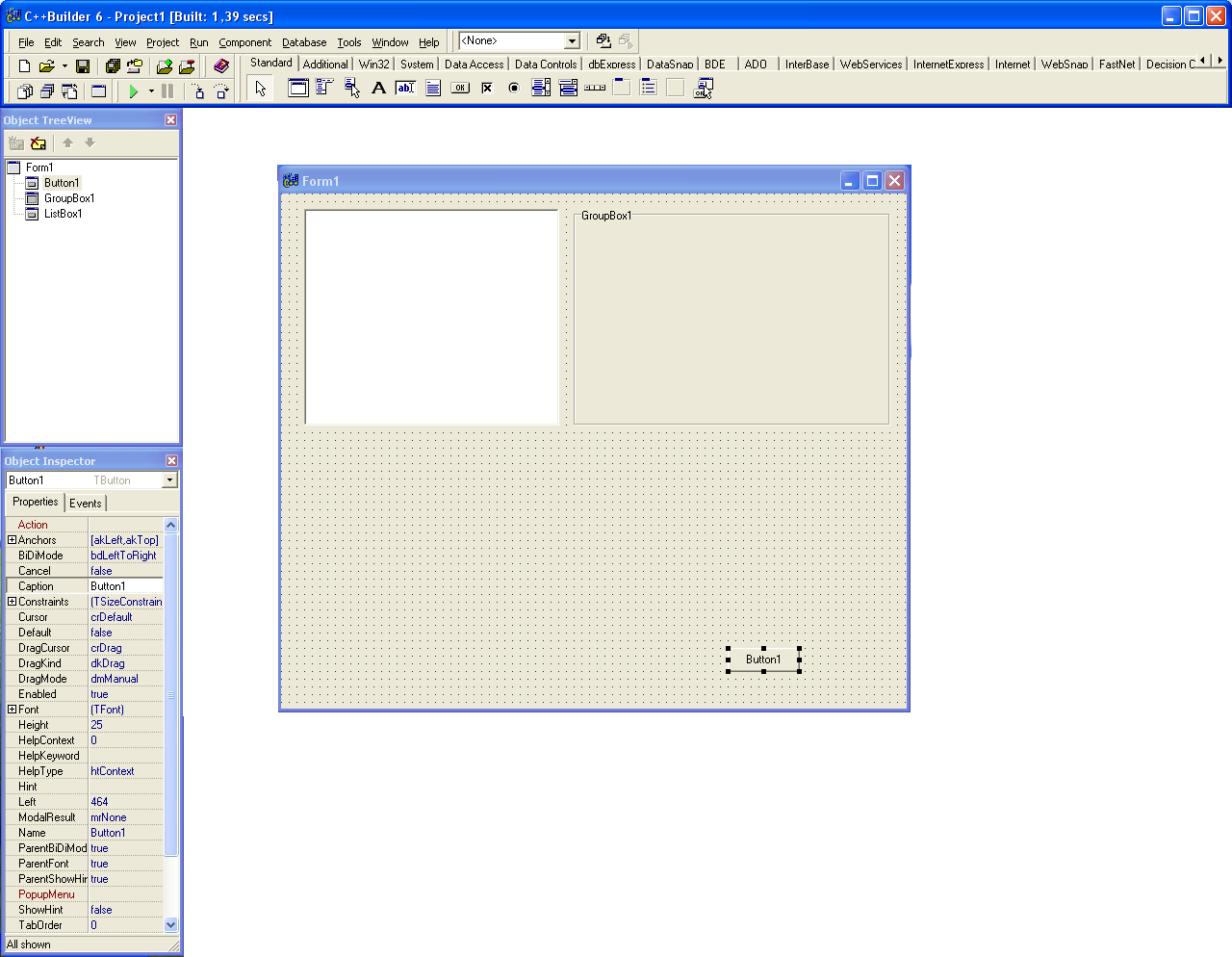Run the project with green arrow
1232x957 pixels.
click(x=134, y=91)
